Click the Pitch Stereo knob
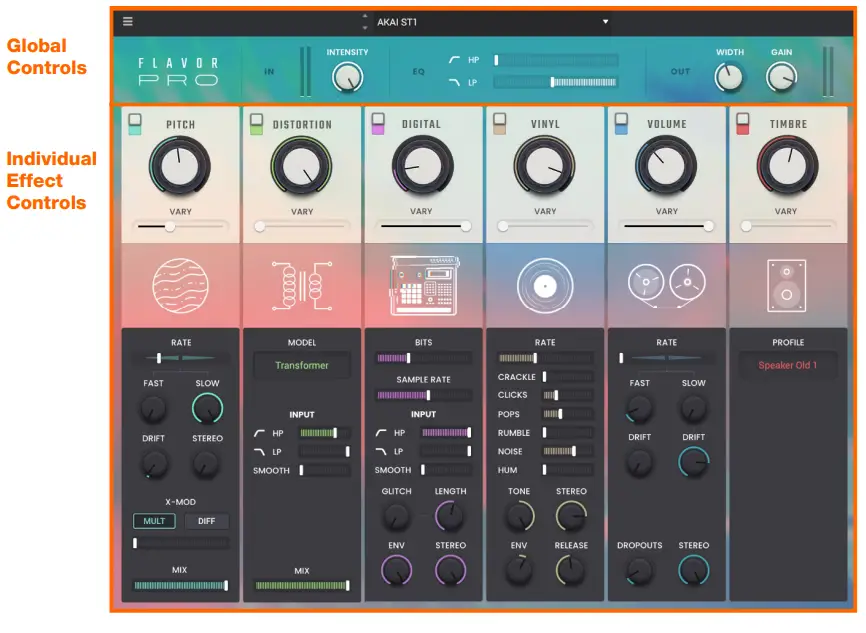866x633 pixels. tap(207, 464)
